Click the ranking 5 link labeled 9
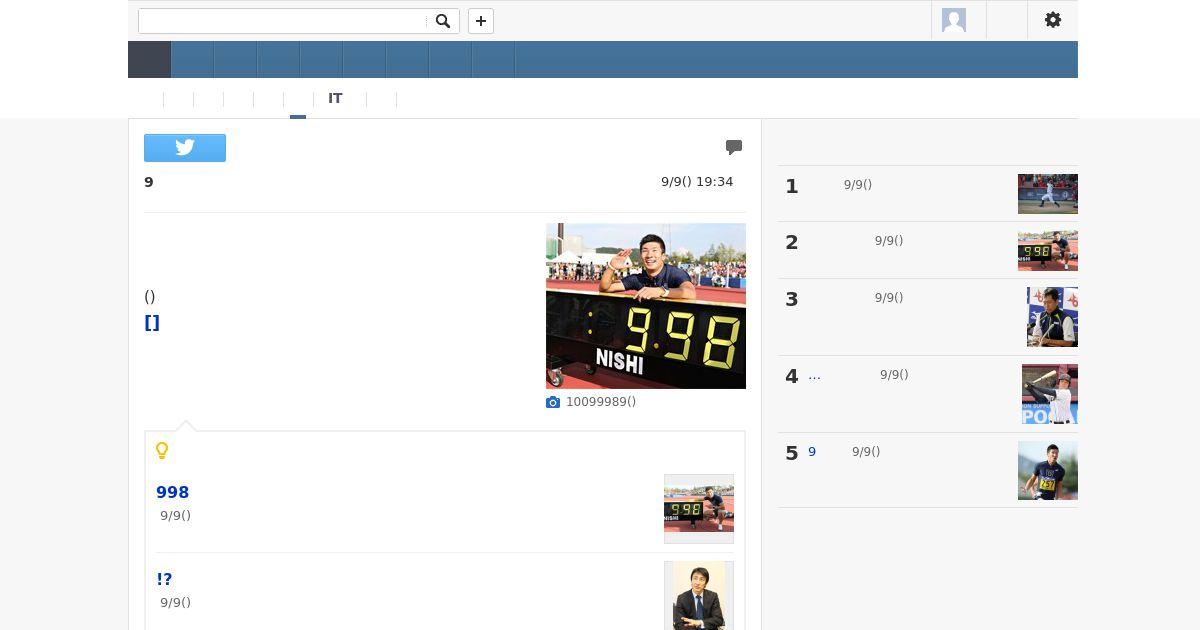This screenshot has height=630, width=1200. pyautogui.click(x=812, y=452)
